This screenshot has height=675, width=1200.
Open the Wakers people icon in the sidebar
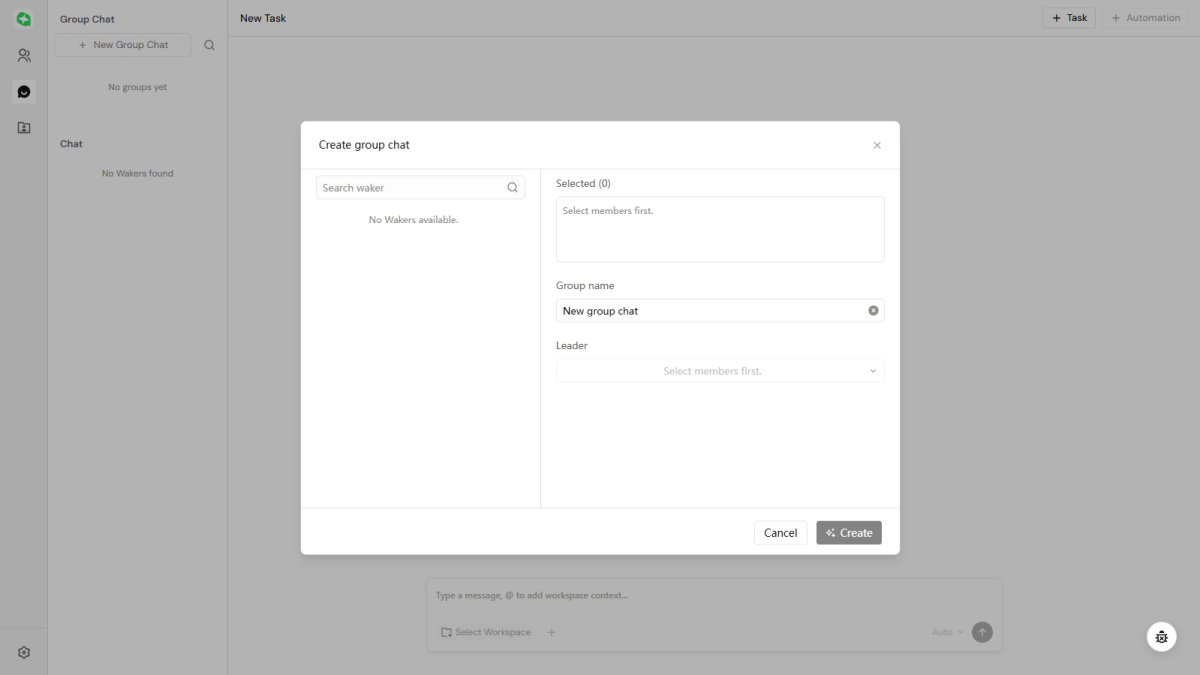pos(24,56)
